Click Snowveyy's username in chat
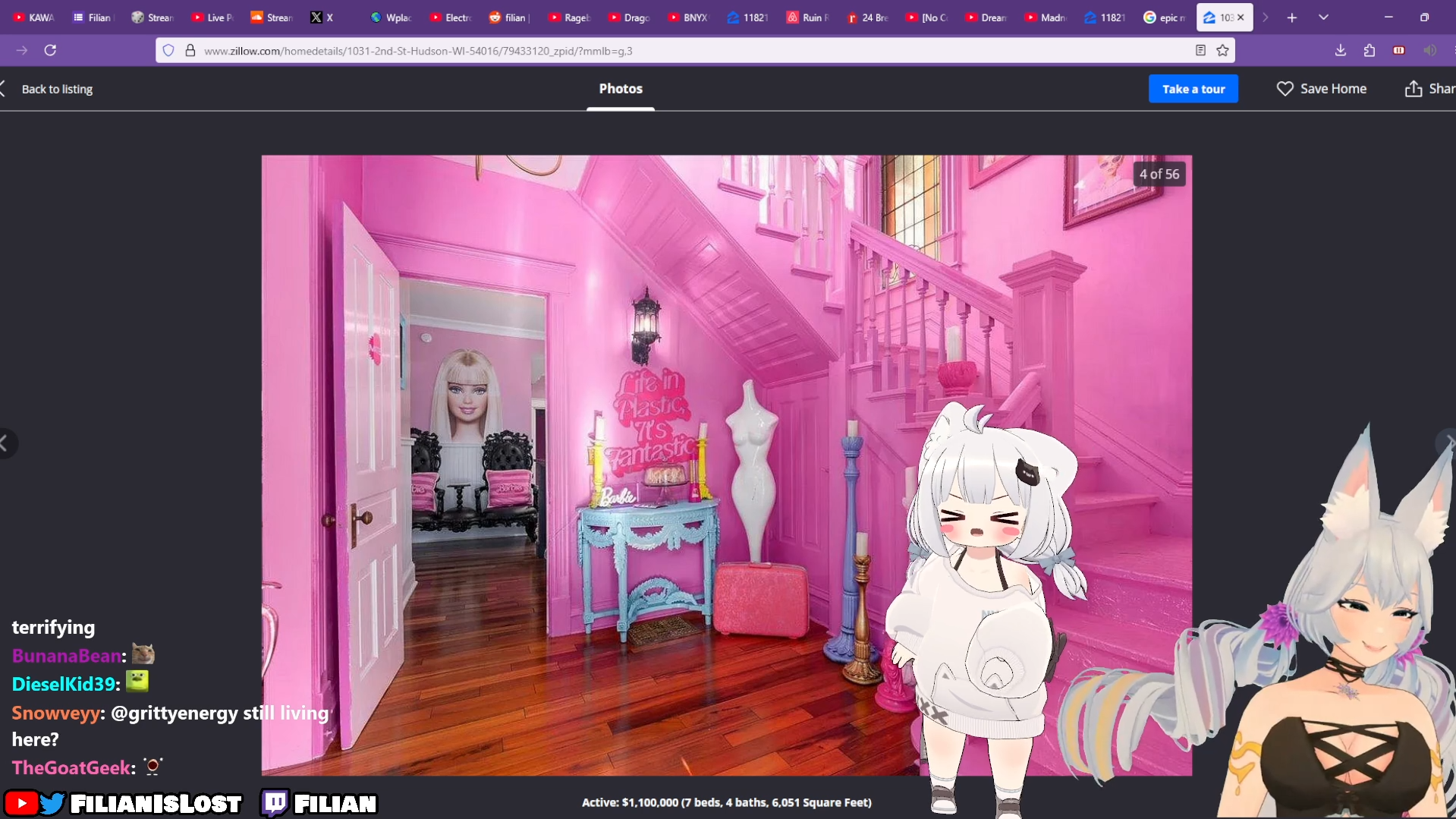This screenshot has width=1456, height=819. 56,713
